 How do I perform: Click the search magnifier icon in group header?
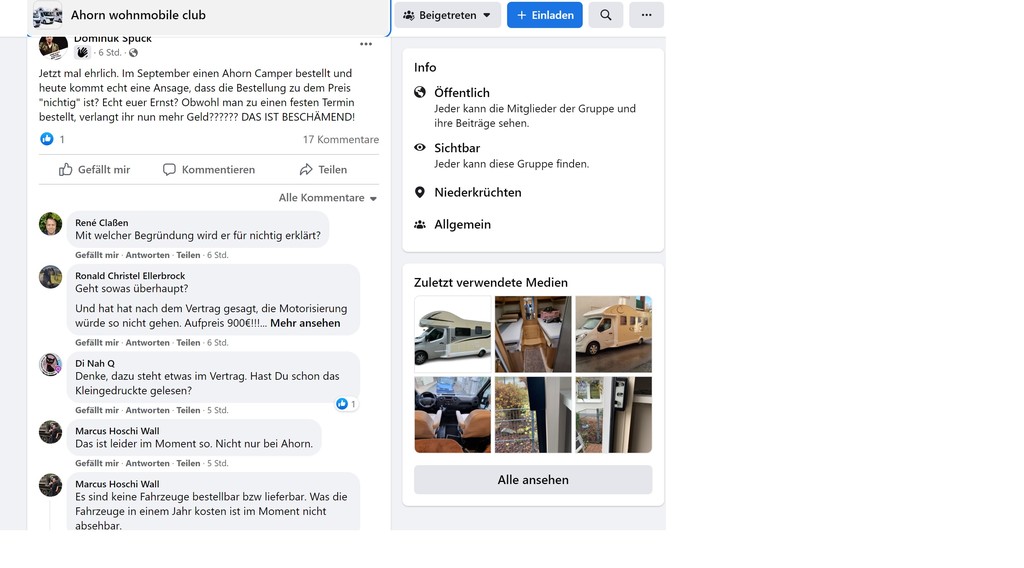[x=605, y=15]
